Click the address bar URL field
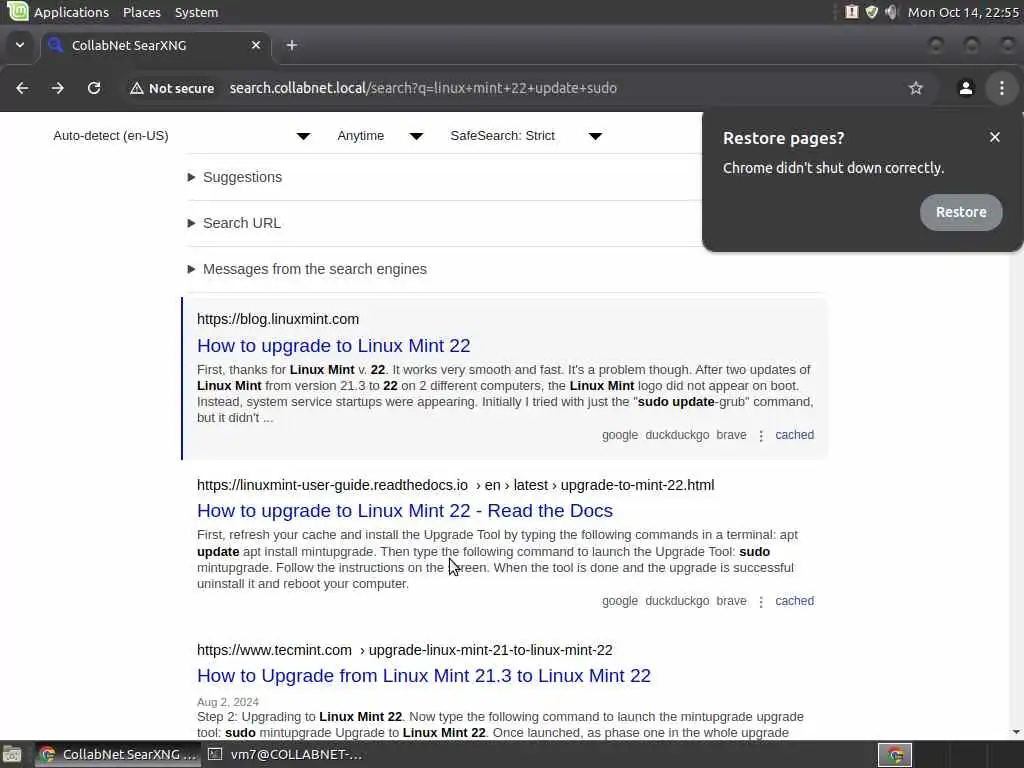The height and width of the screenshot is (768, 1024). coord(423,88)
